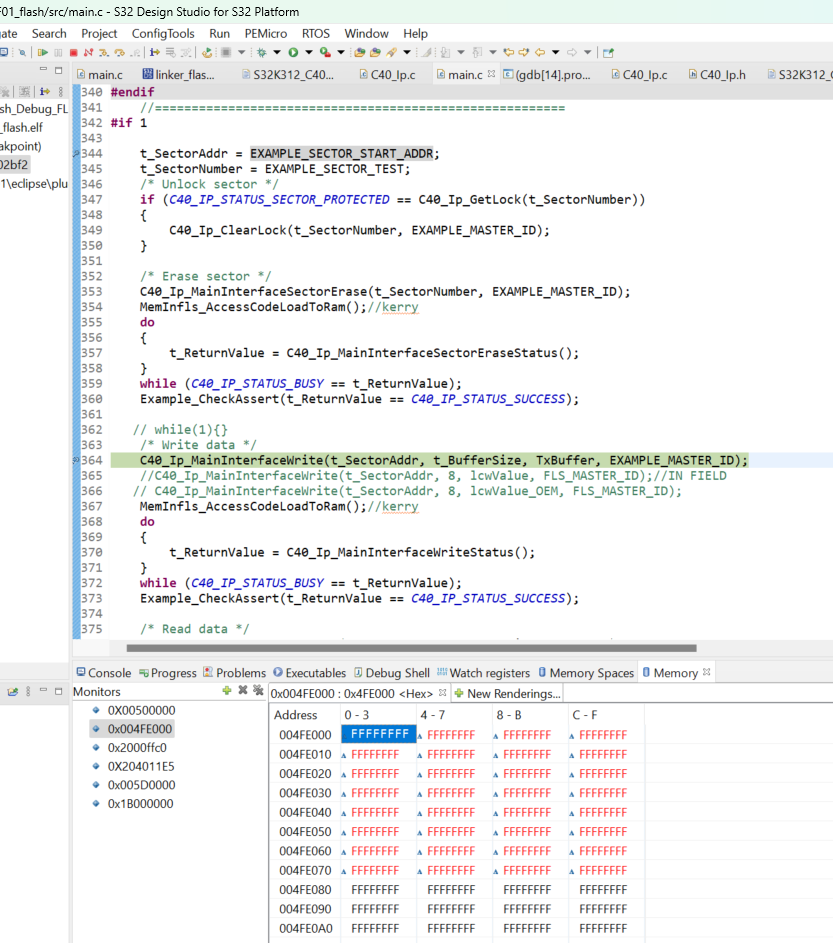Click the Last Edit Location icon
Image resolution: width=833 pixels, height=943 pixels.
tap(509, 52)
